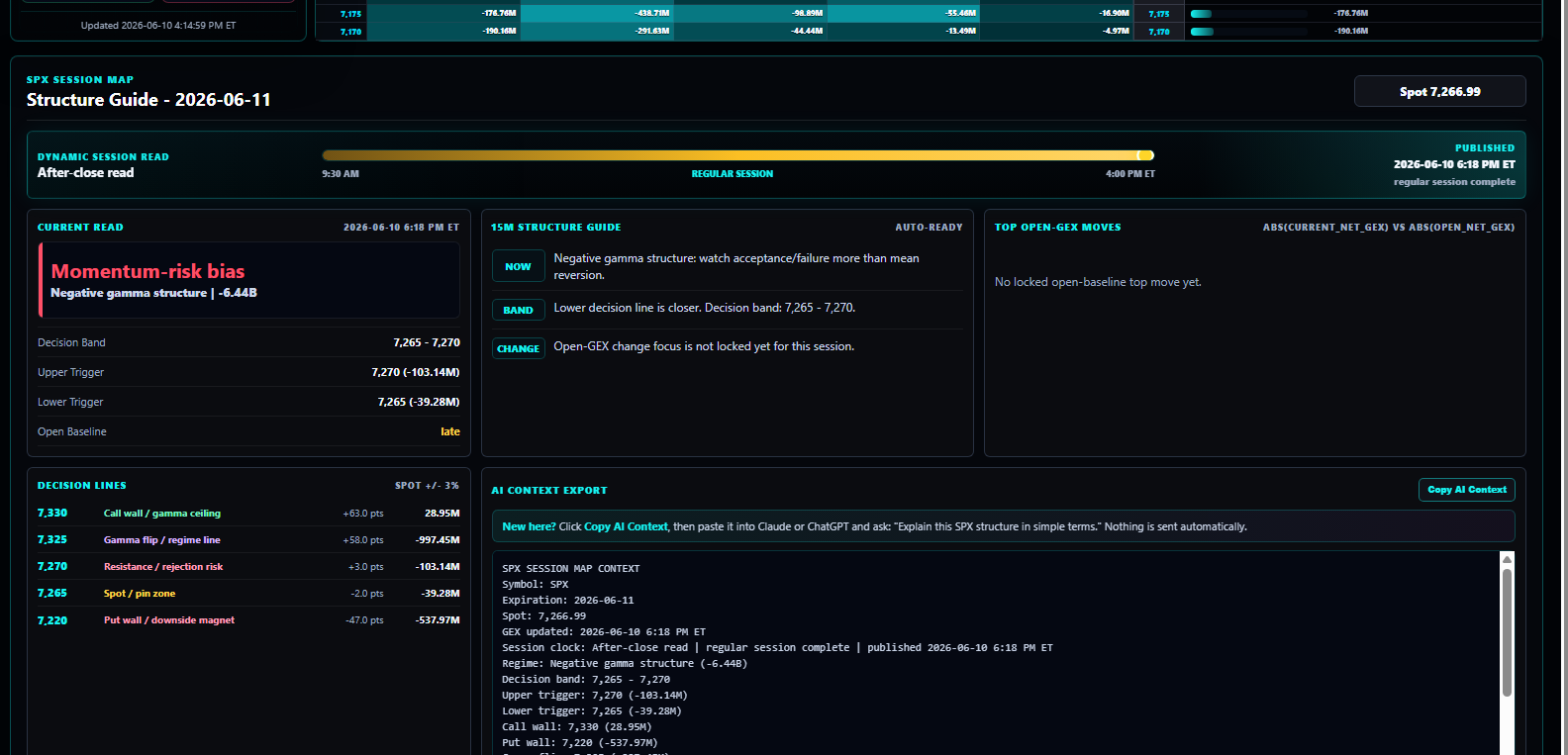Click the 'Structure Guide - 2026-06-11' title
Viewport: 1568px width, 755px height.
tap(148, 100)
